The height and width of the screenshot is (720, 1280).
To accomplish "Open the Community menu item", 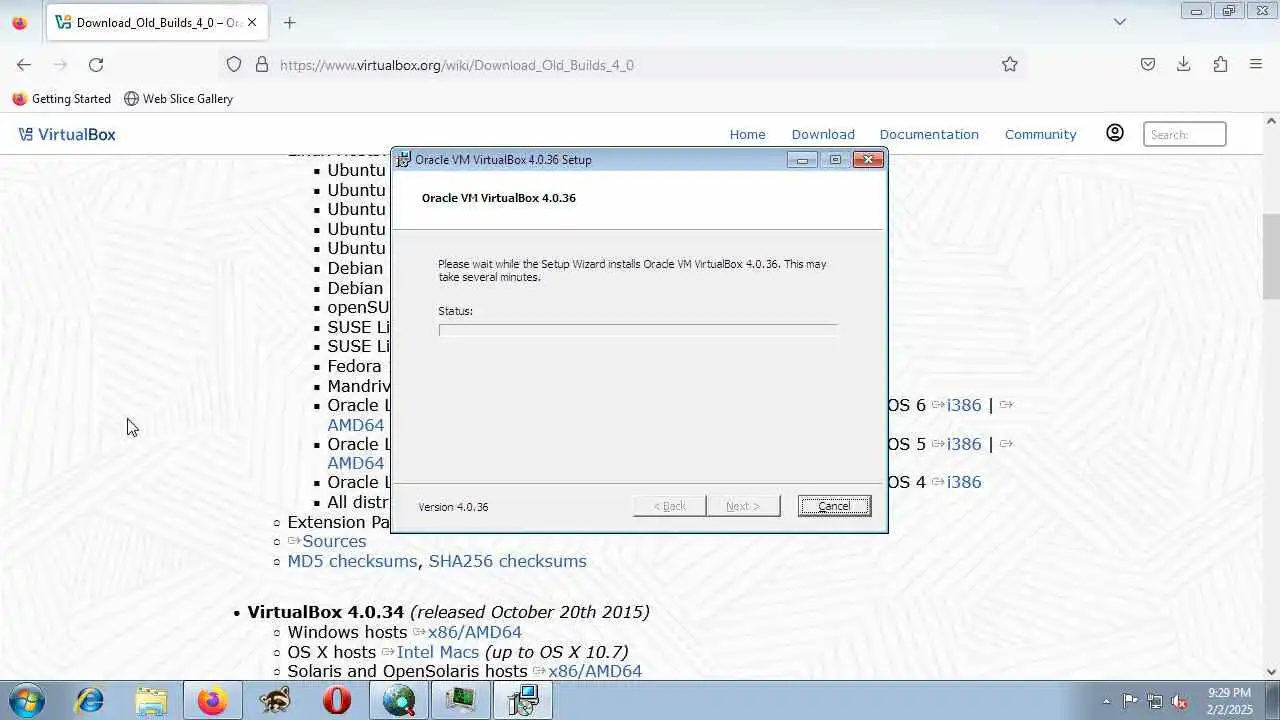I will 1040,134.
